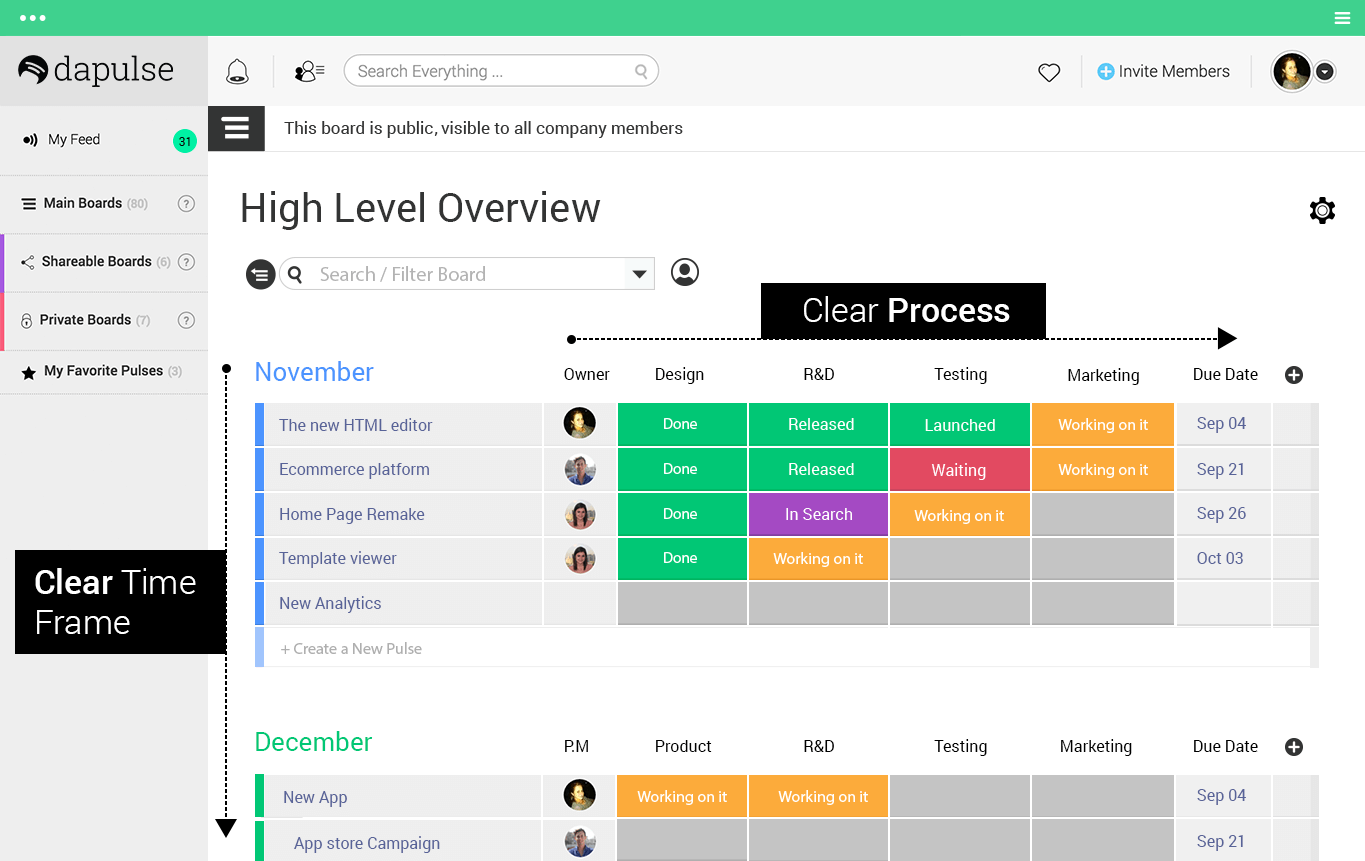Click the orange Working on it status for Template viewer
Viewport: 1365px width, 861px height.
(x=818, y=558)
